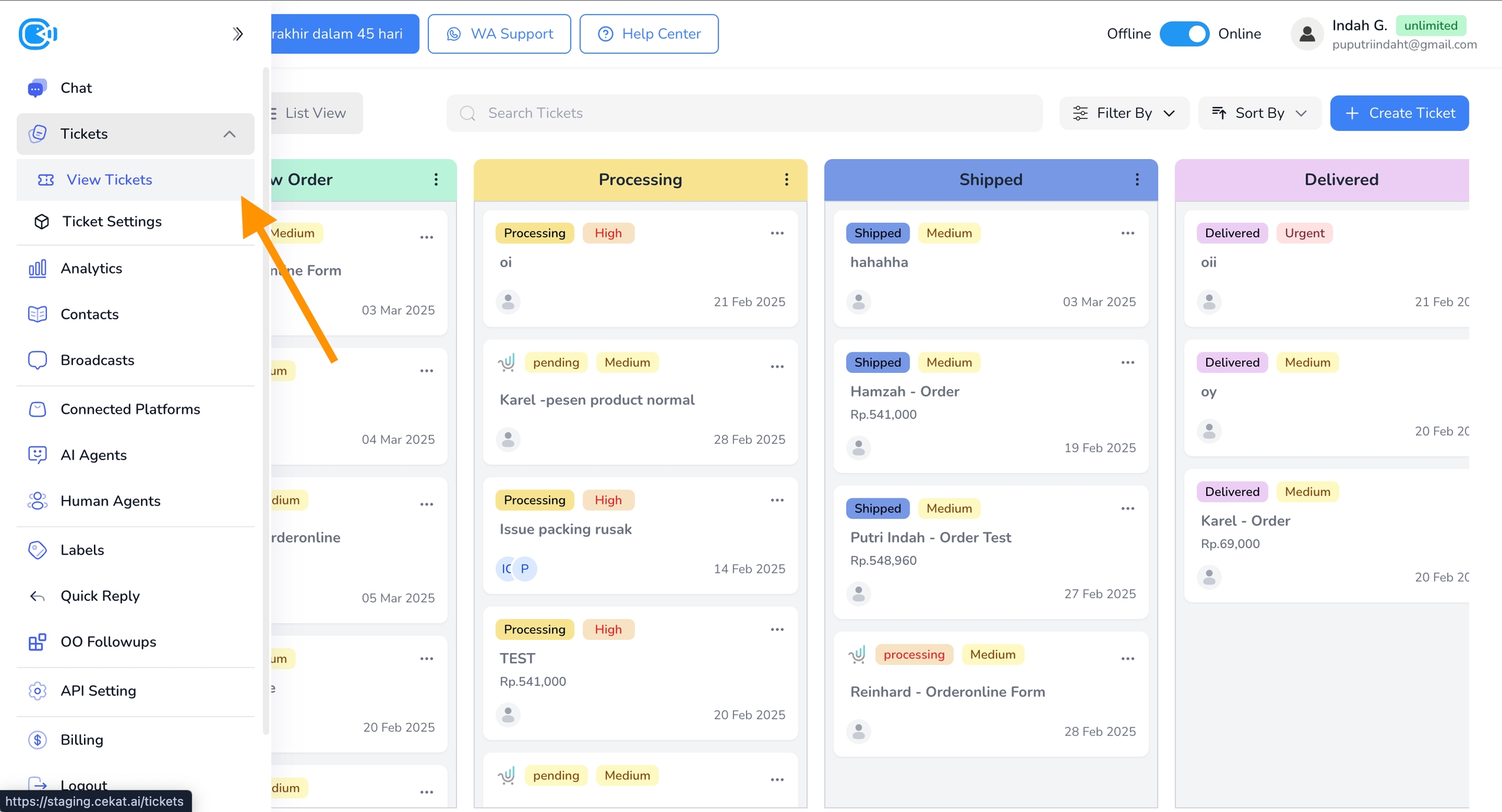Open three-dot menu on Shipped column
The height and width of the screenshot is (812, 1502).
coord(1137,180)
